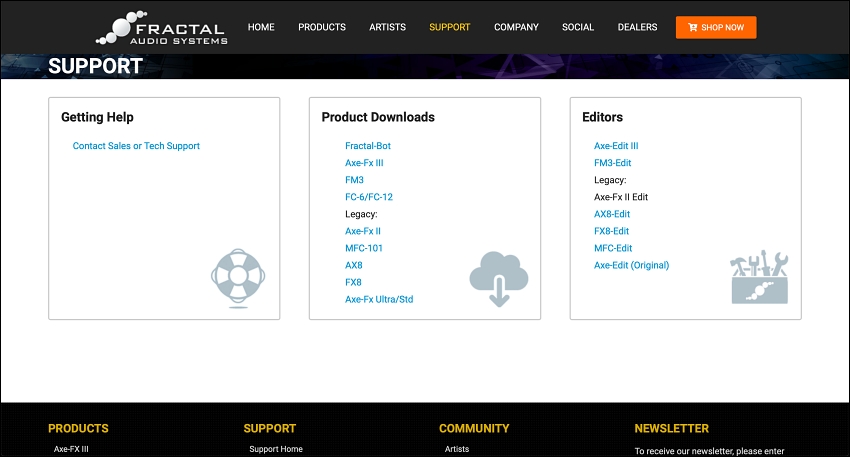The width and height of the screenshot is (850, 457).
Task: Open legacy Axe-Fx II downloads link
Action: click(363, 231)
